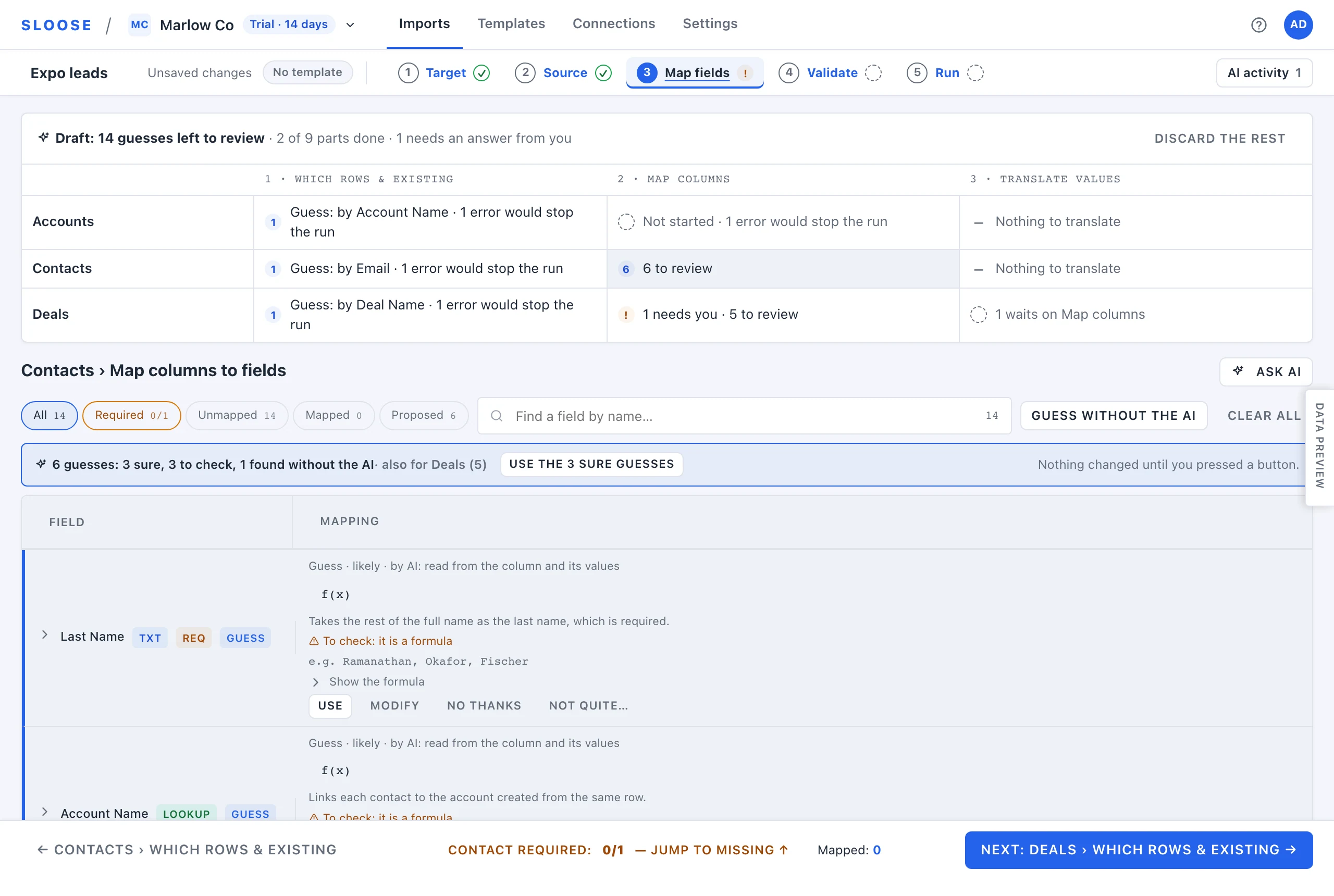Select Deals 1 needs you cell
This screenshot has width=1334, height=896.
783,314
